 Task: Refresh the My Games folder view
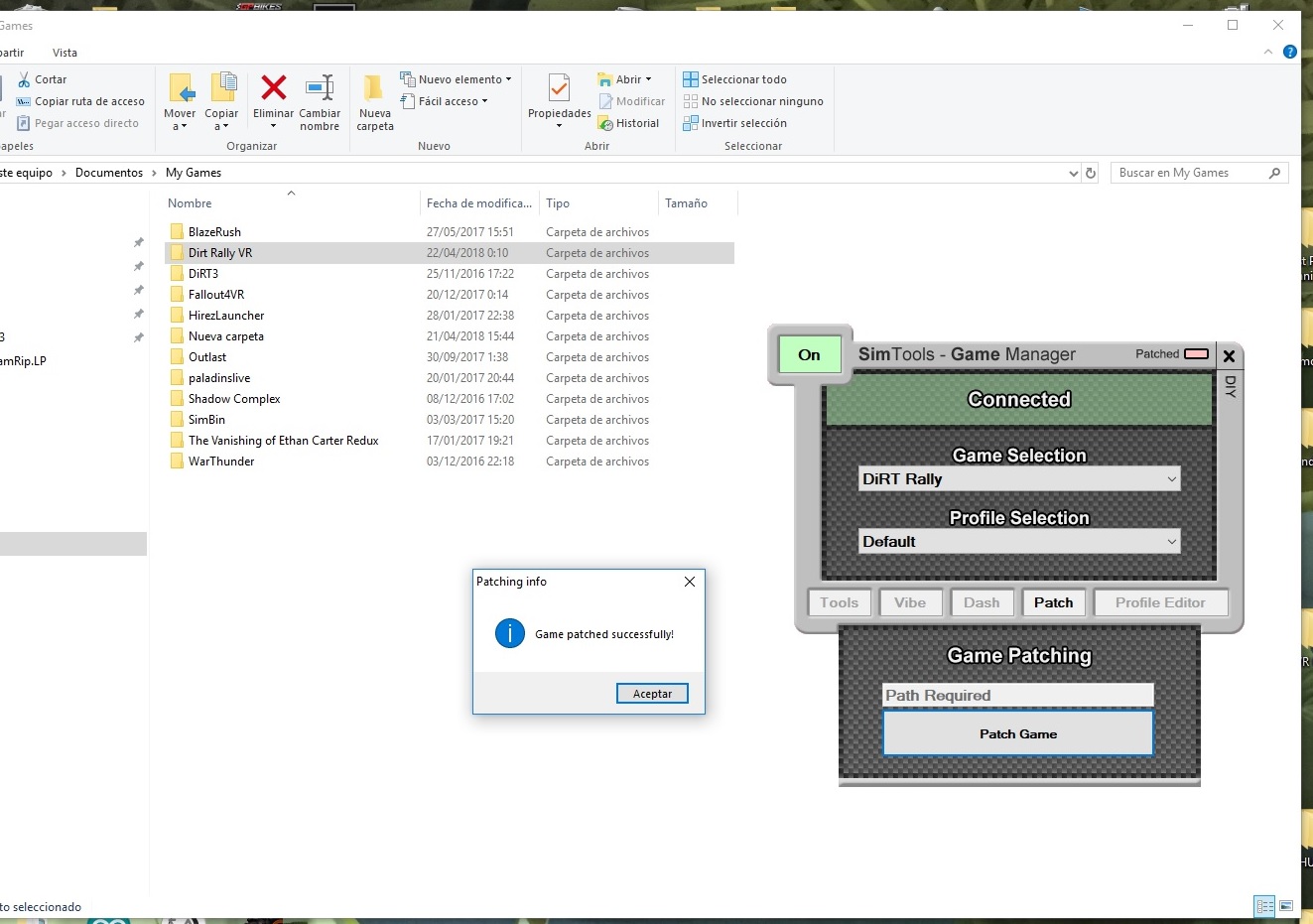1091,173
